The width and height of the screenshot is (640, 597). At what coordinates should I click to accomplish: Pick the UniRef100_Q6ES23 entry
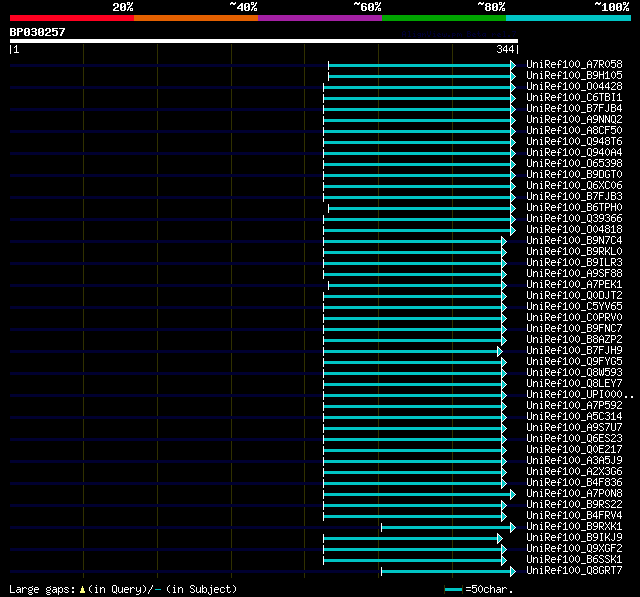click(574, 439)
